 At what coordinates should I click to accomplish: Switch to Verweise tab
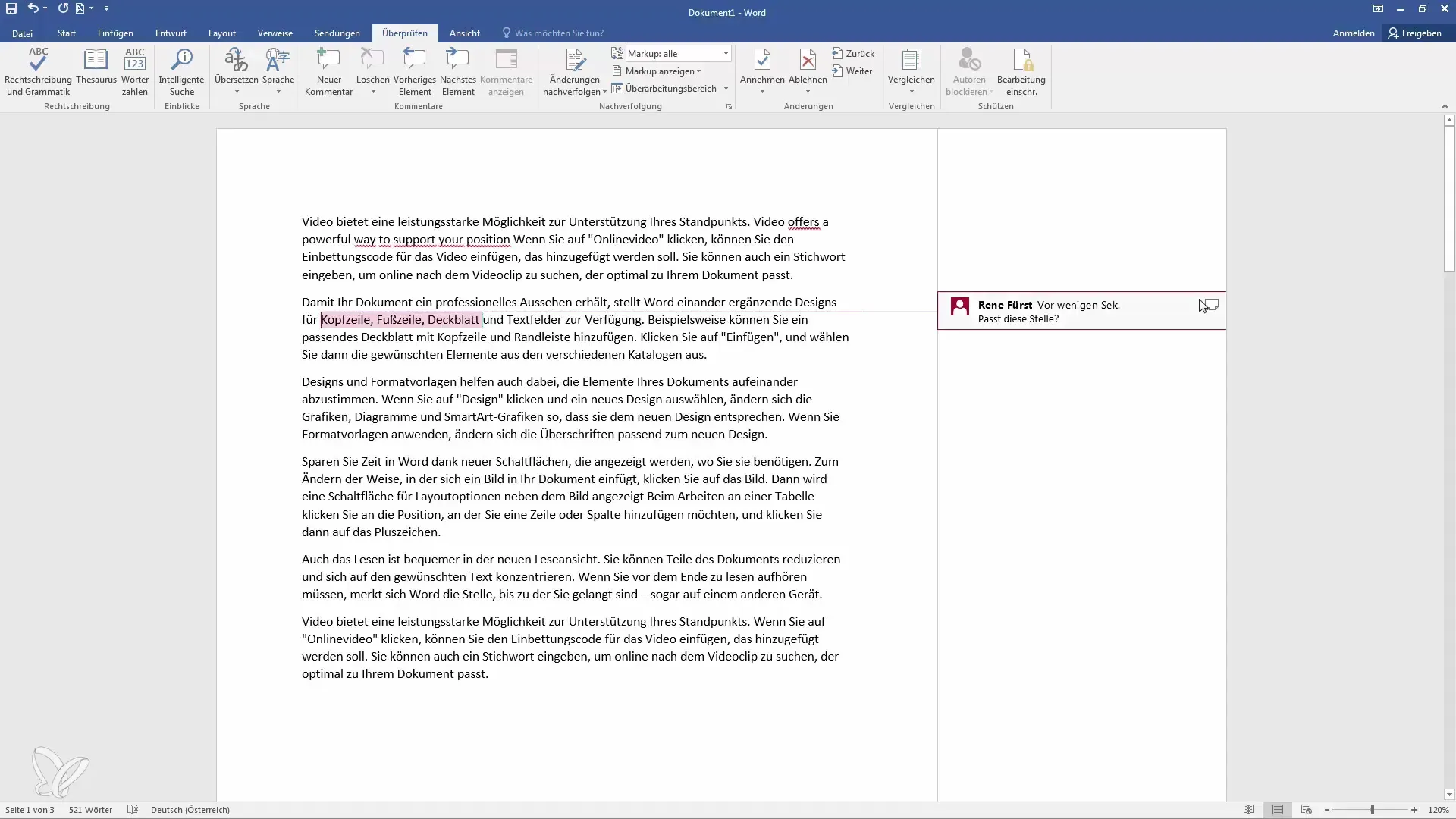[x=275, y=33]
